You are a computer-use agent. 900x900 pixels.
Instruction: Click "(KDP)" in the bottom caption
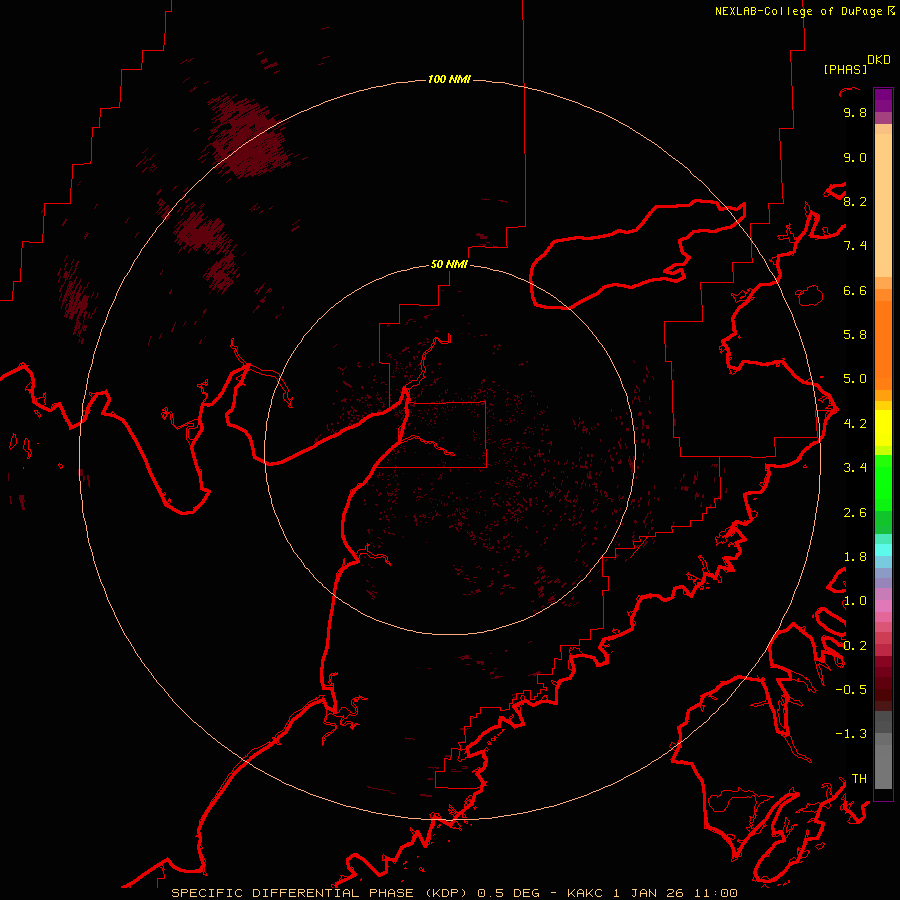(x=447, y=893)
